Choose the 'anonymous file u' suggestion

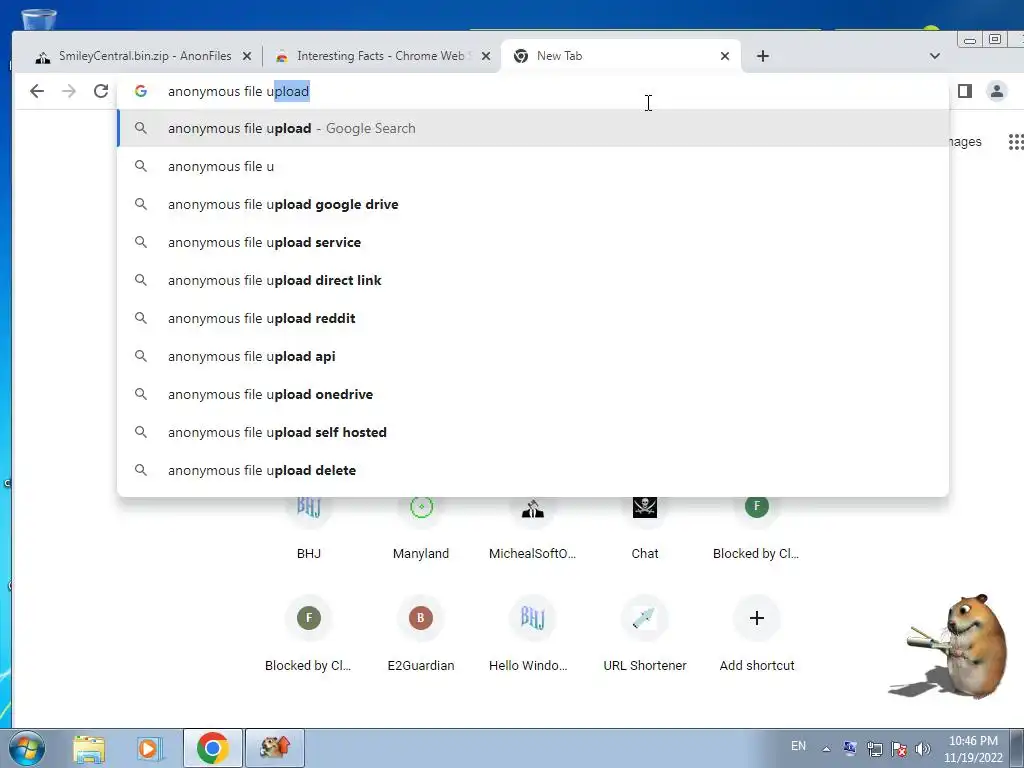pos(532,167)
